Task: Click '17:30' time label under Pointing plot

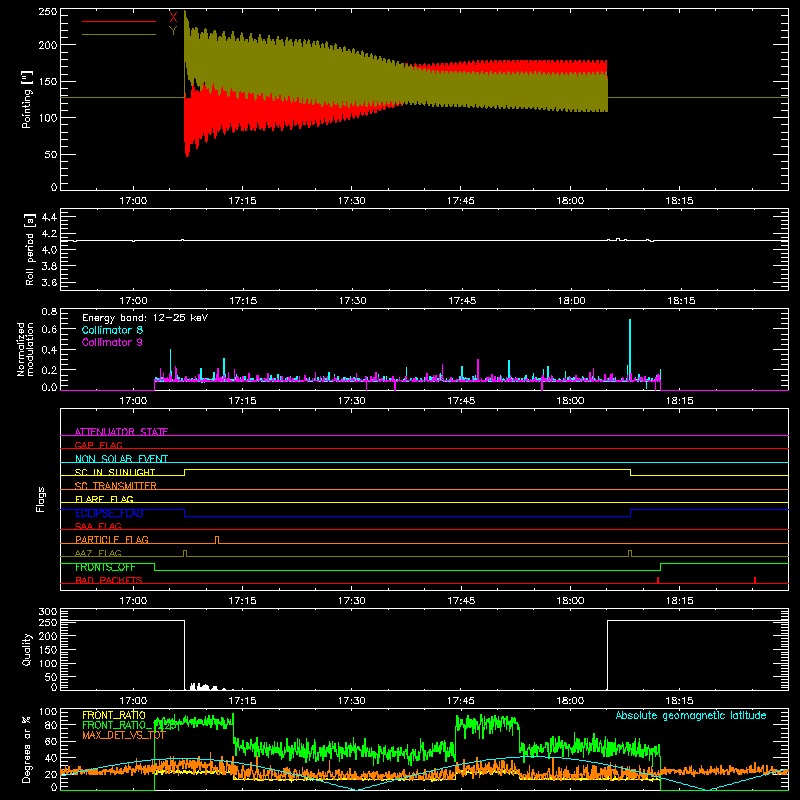Action: tap(352, 201)
